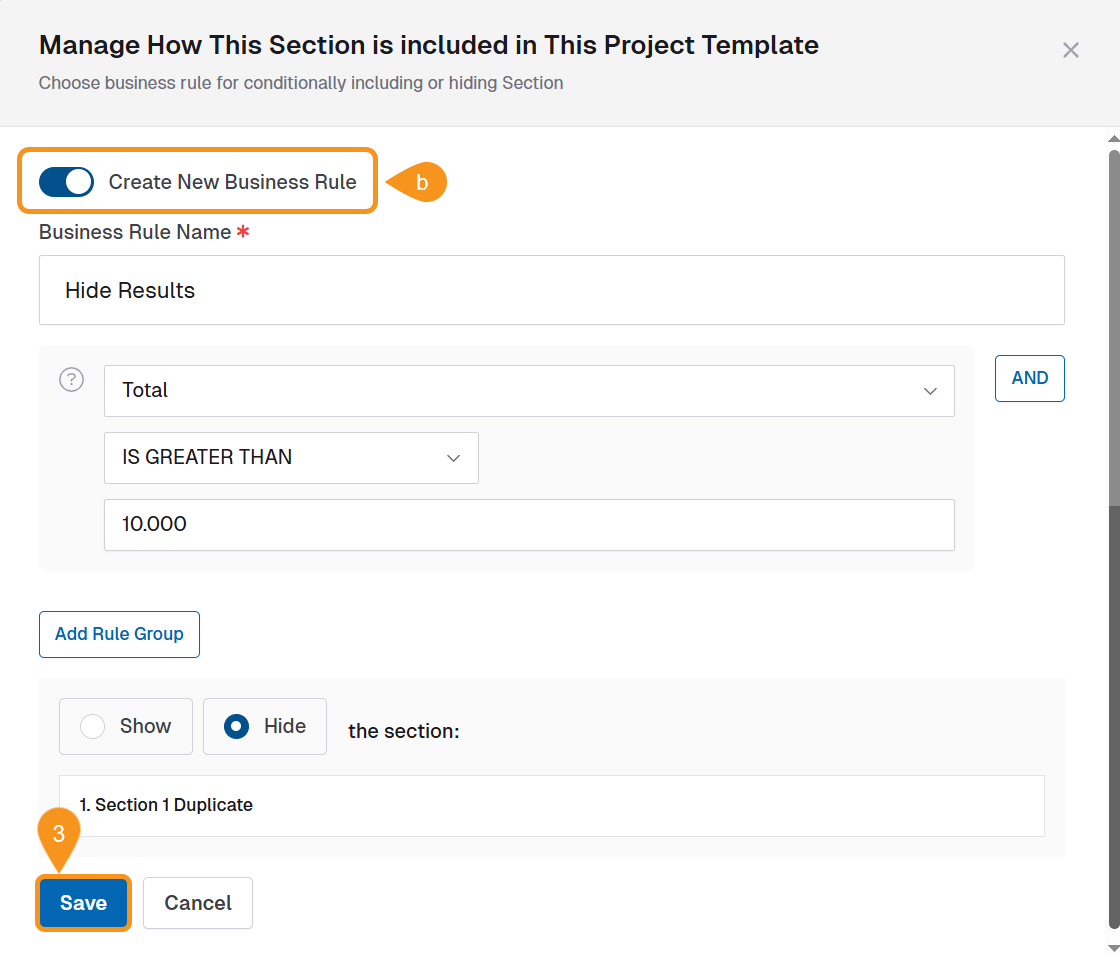
Task: Edit the Business Rule Name field
Action: pos(550,290)
